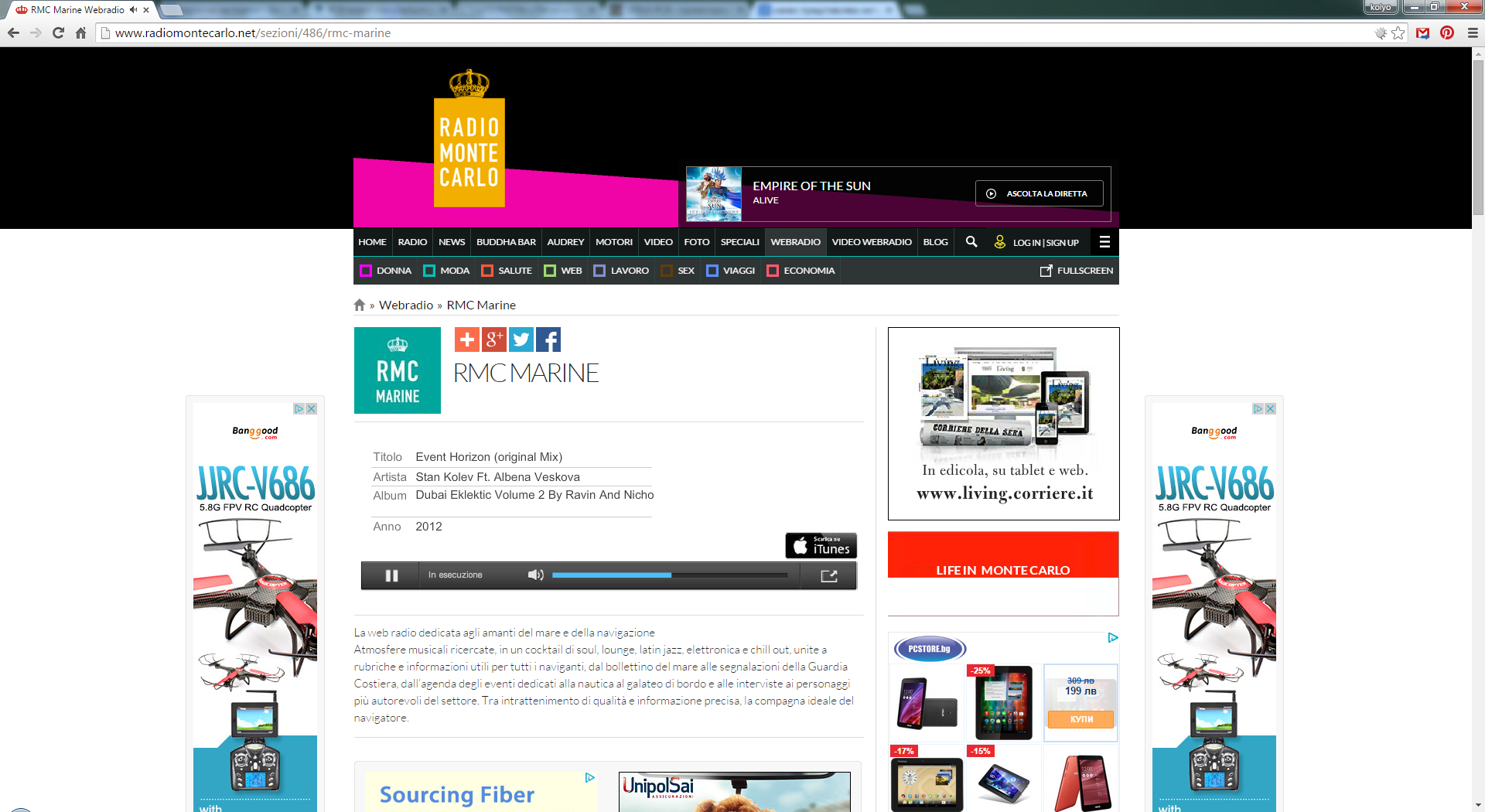Open the FOTO menu item

point(697,242)
